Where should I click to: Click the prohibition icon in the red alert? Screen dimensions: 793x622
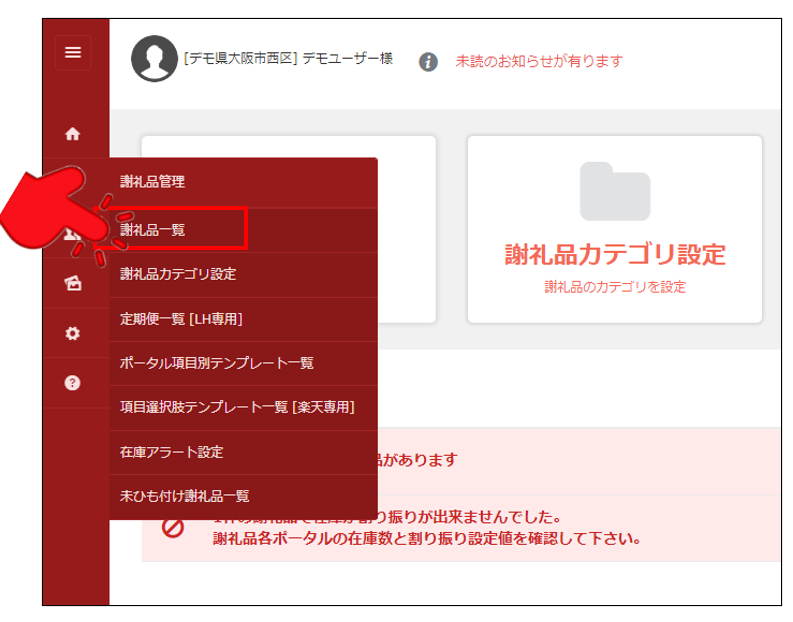pos(173,528)
